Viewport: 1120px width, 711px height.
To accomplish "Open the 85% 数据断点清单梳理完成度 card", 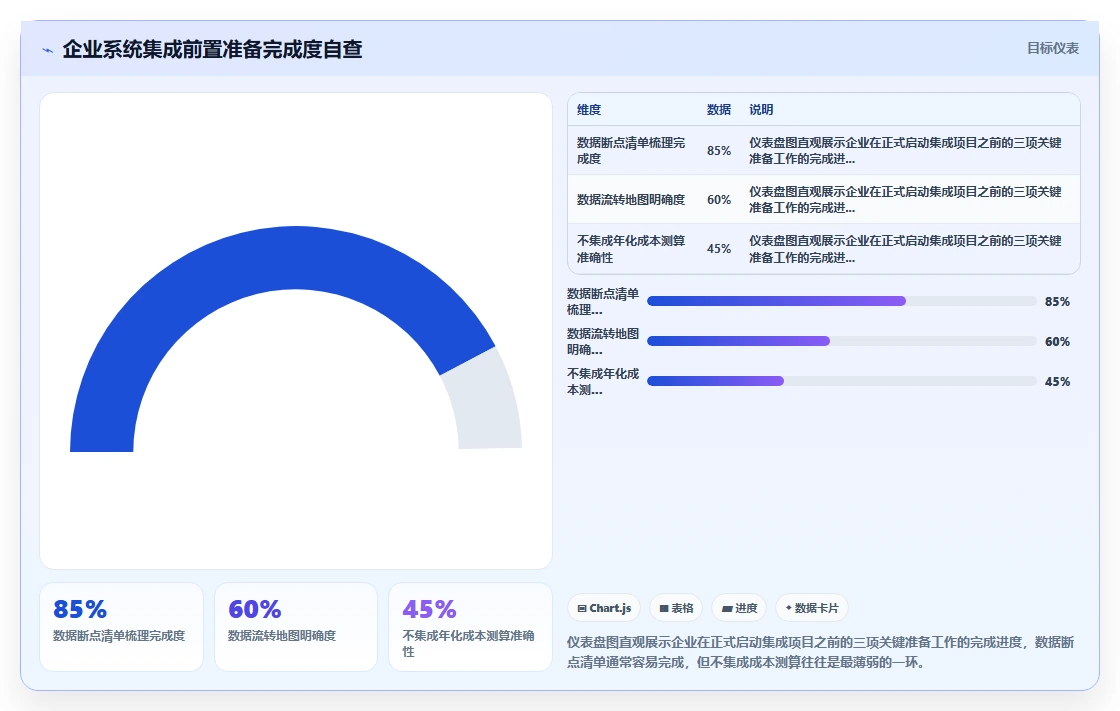I will tap(121, 627).
